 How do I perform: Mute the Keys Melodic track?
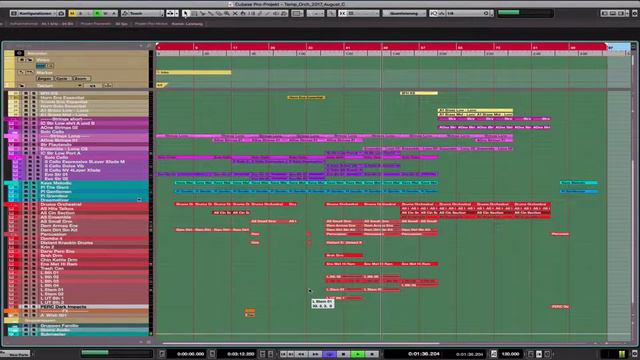pos(26,183)
